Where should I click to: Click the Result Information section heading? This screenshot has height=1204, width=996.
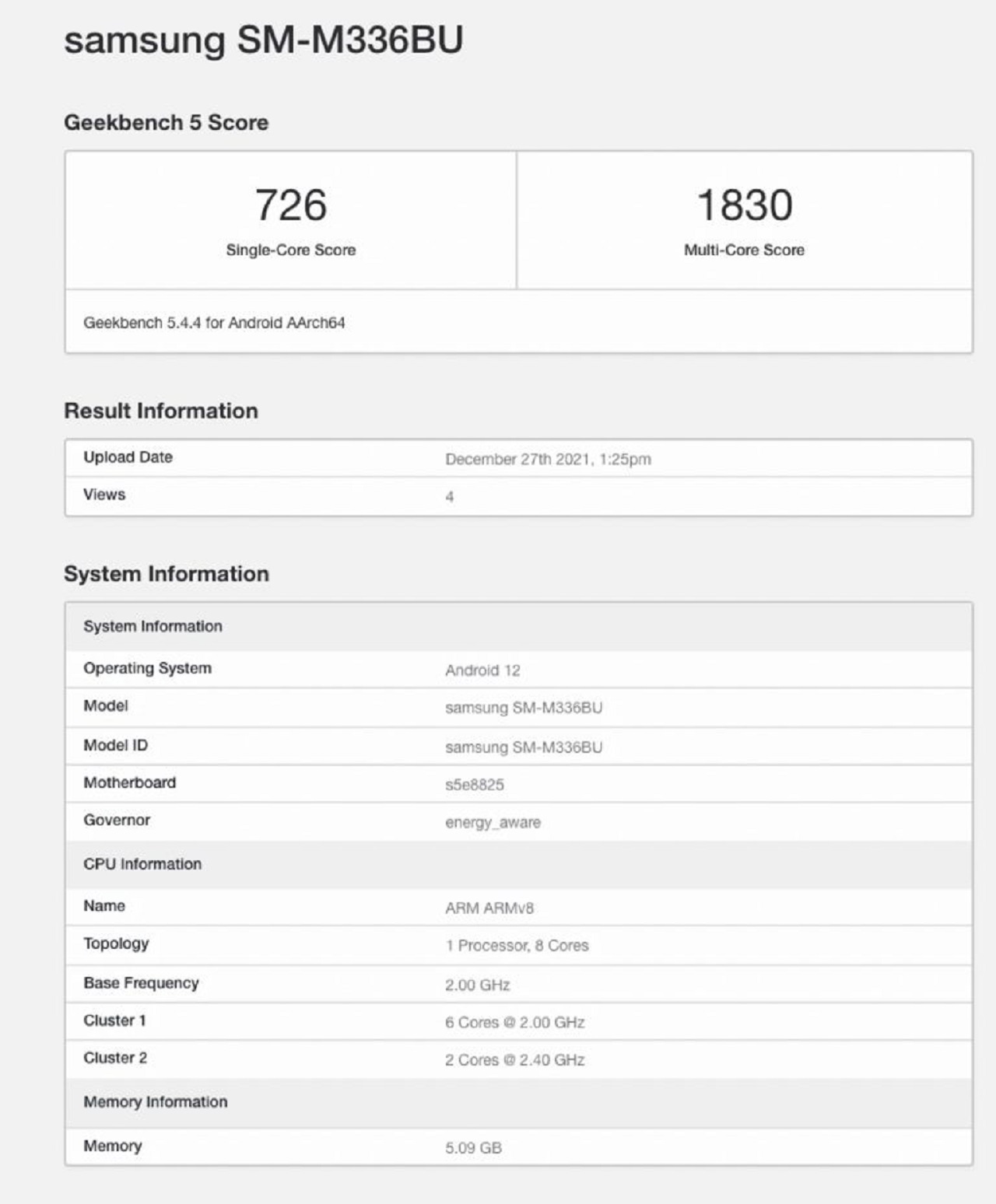coord(162,412)
